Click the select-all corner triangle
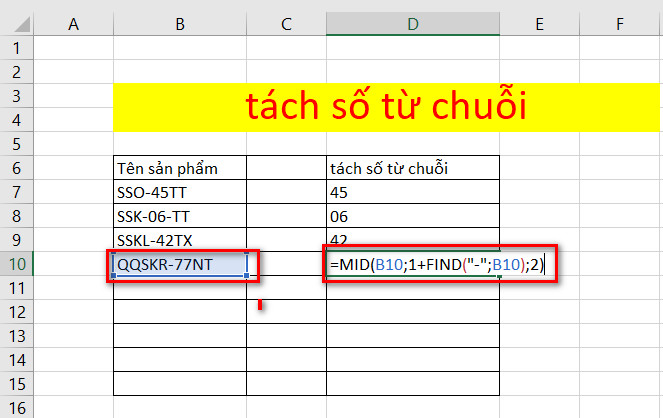The width and height of the screenshot is (663, 418). click(22, 25)
